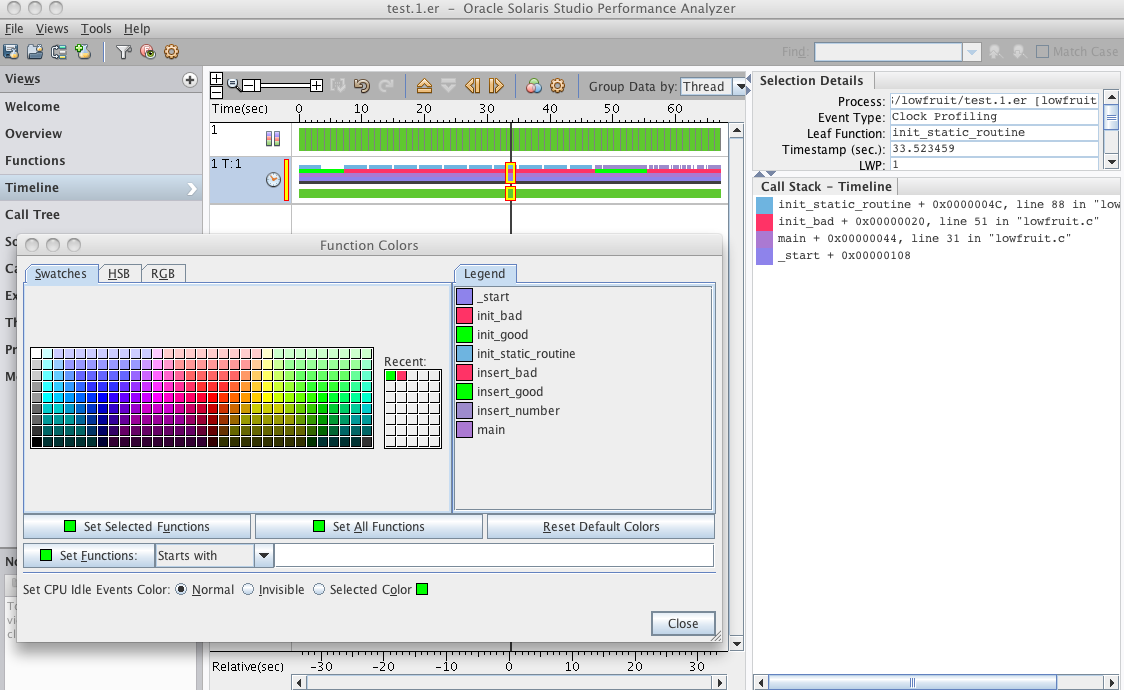1124x690 pixels.
Task: Expand the Timeline view chevron in sidebar
Action: [191, 188]
